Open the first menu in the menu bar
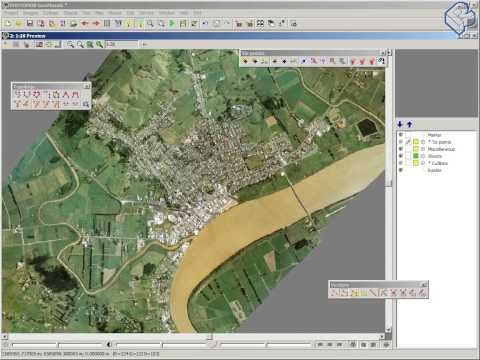480x360 pixels. click(x=11, y=13)
